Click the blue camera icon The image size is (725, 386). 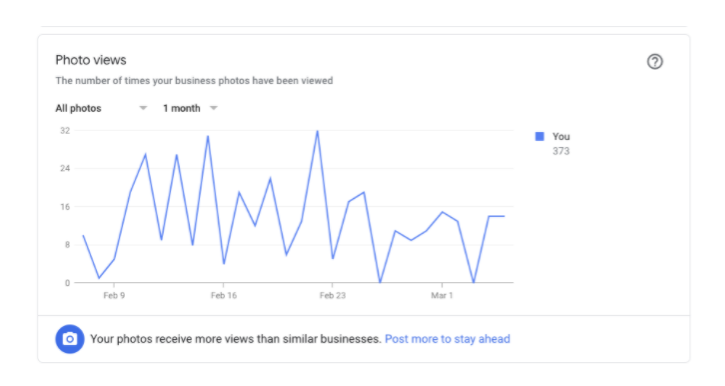click(70, 339)
